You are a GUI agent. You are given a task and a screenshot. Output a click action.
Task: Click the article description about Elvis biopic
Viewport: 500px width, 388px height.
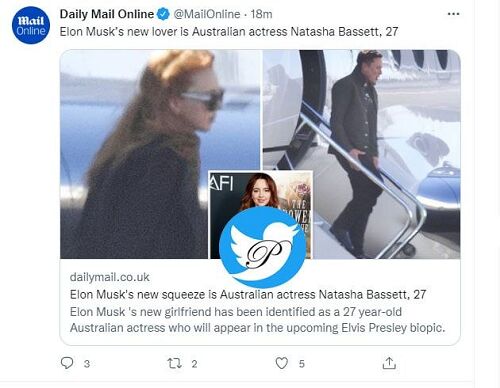pyautogui.click(x=257, y=320)
